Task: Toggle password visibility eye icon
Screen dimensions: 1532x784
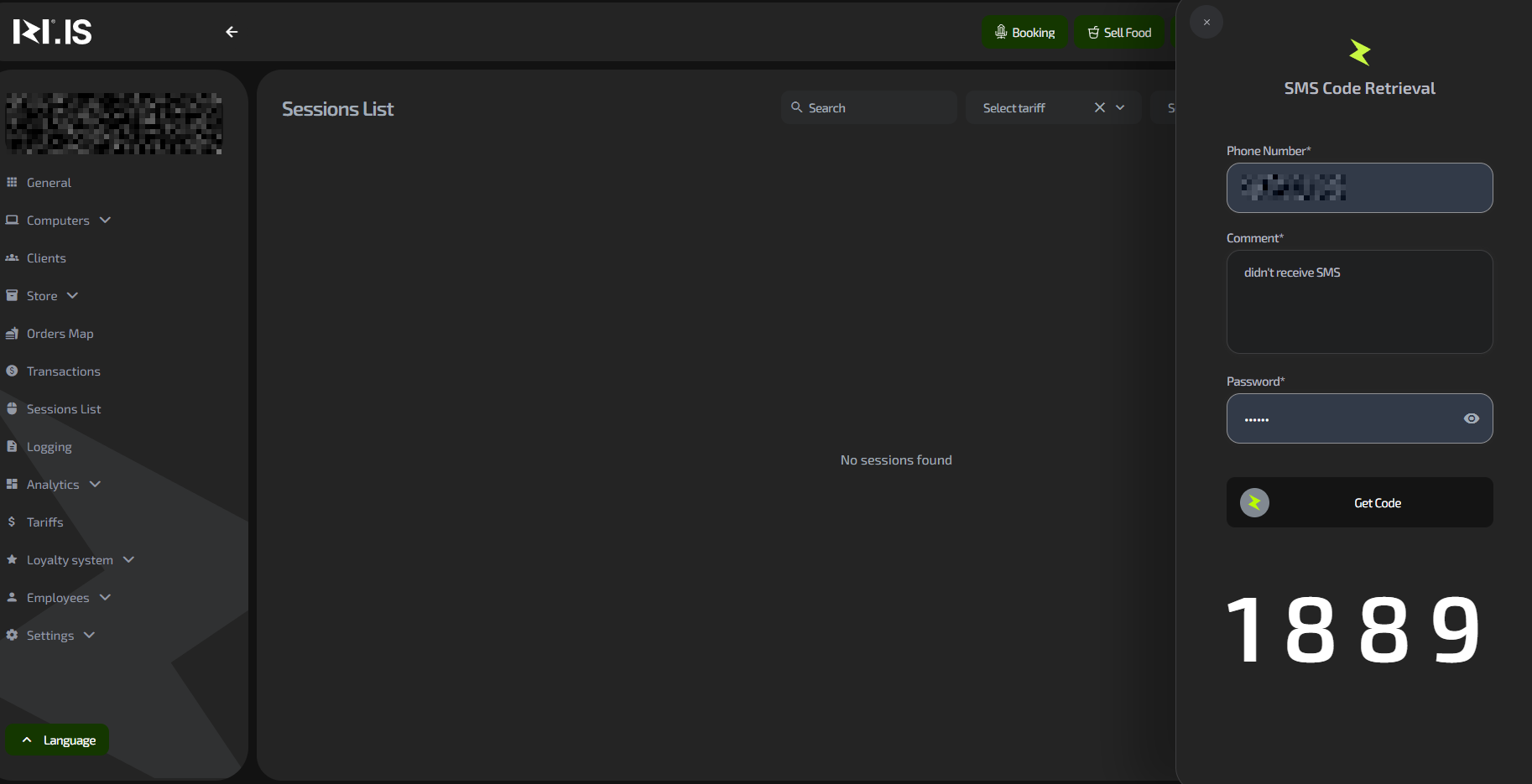Action: coord(1471,418)
